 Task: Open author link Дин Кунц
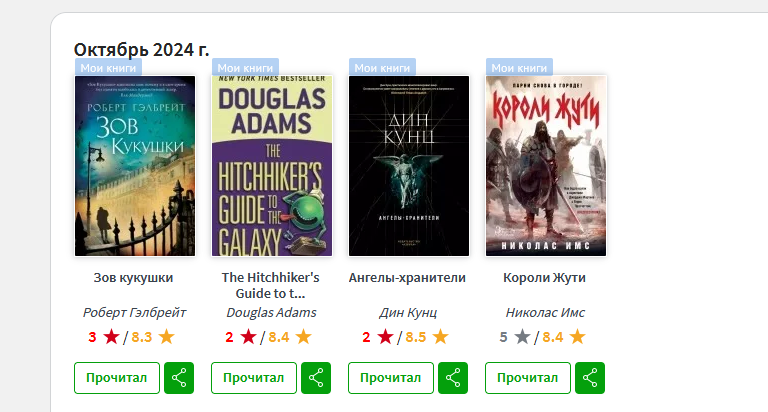408,312
